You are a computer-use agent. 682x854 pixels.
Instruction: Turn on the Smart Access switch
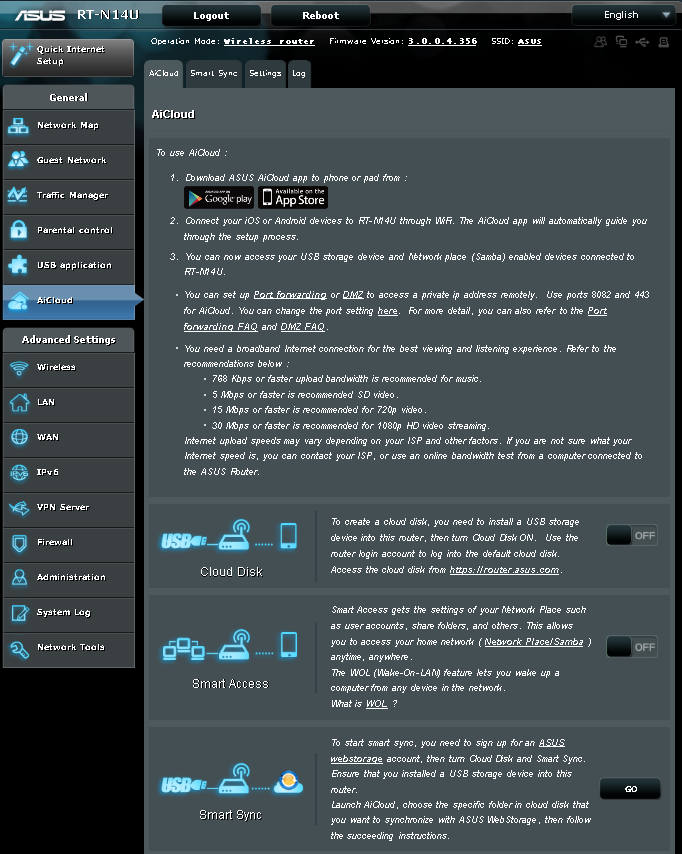(x=632, y=647)
